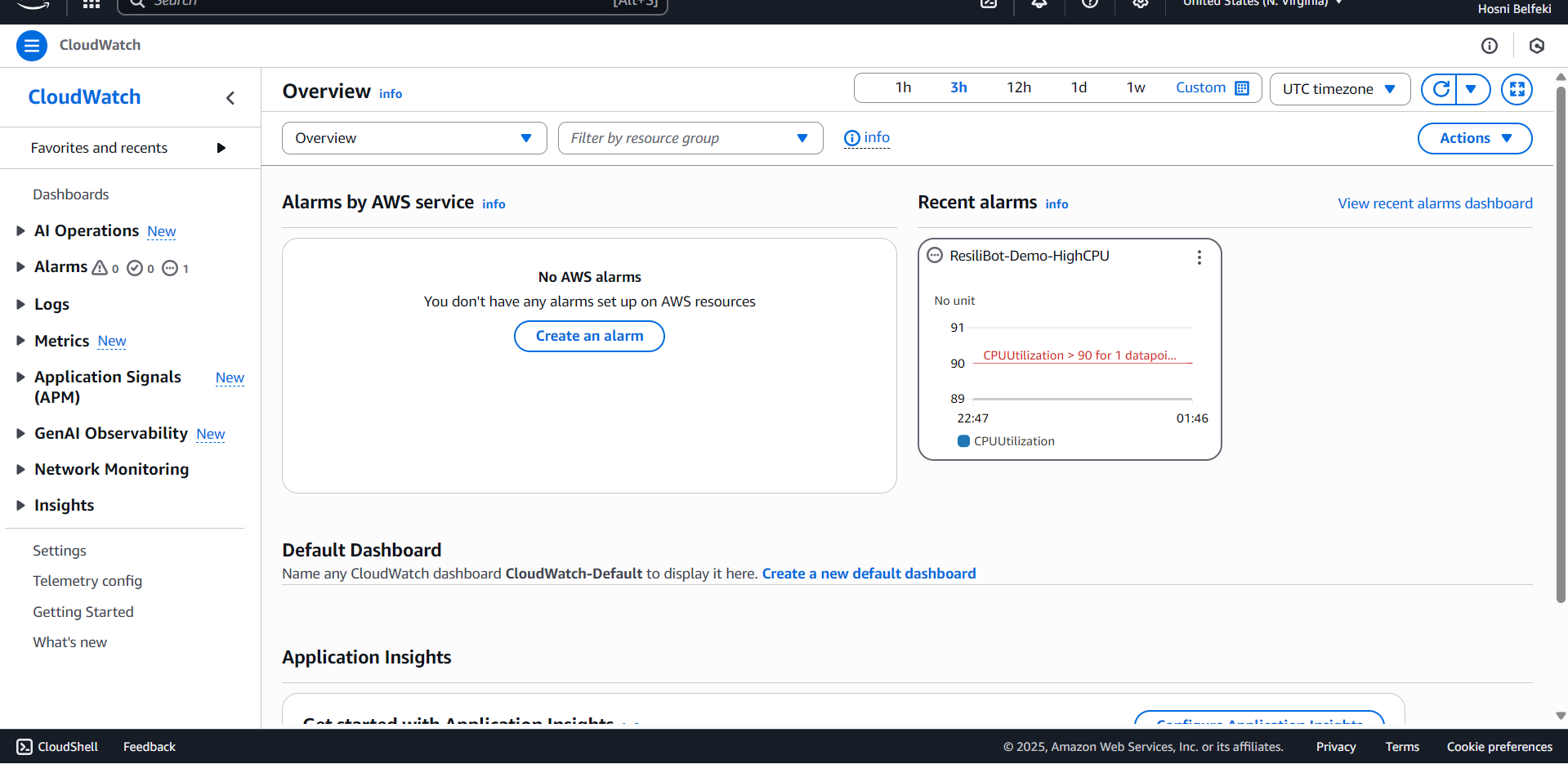Screen dimensions: 1568x764
Task: Expand Favorites and recents flyout arrow
Action: click(x=221, y=148)
